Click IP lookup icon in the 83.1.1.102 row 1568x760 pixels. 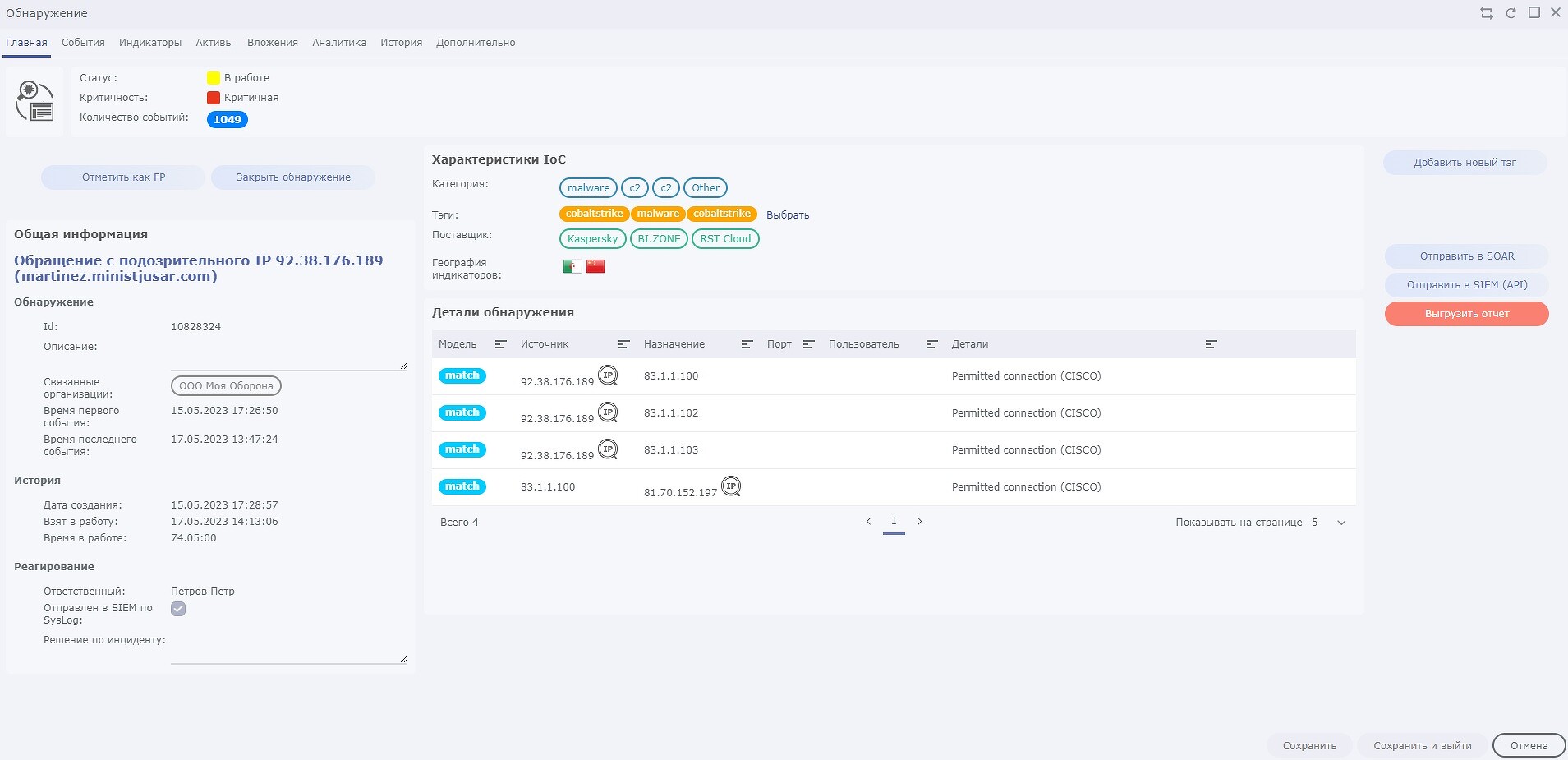[608, 412]
